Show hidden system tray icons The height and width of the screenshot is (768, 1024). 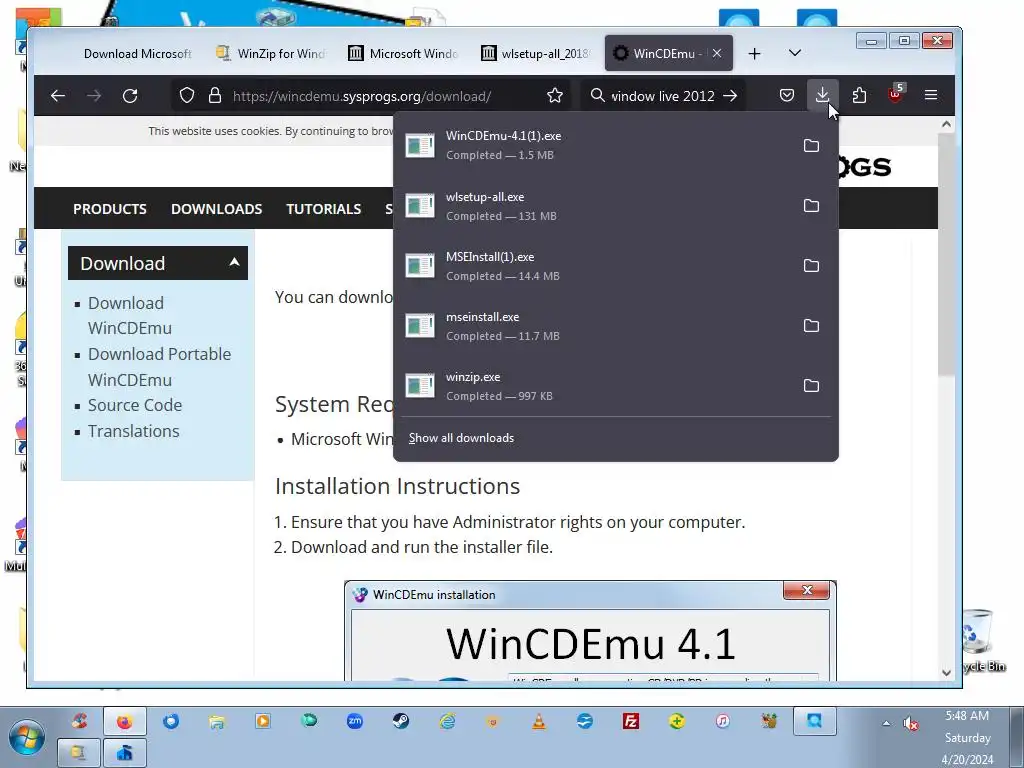[x=886, y=723]
